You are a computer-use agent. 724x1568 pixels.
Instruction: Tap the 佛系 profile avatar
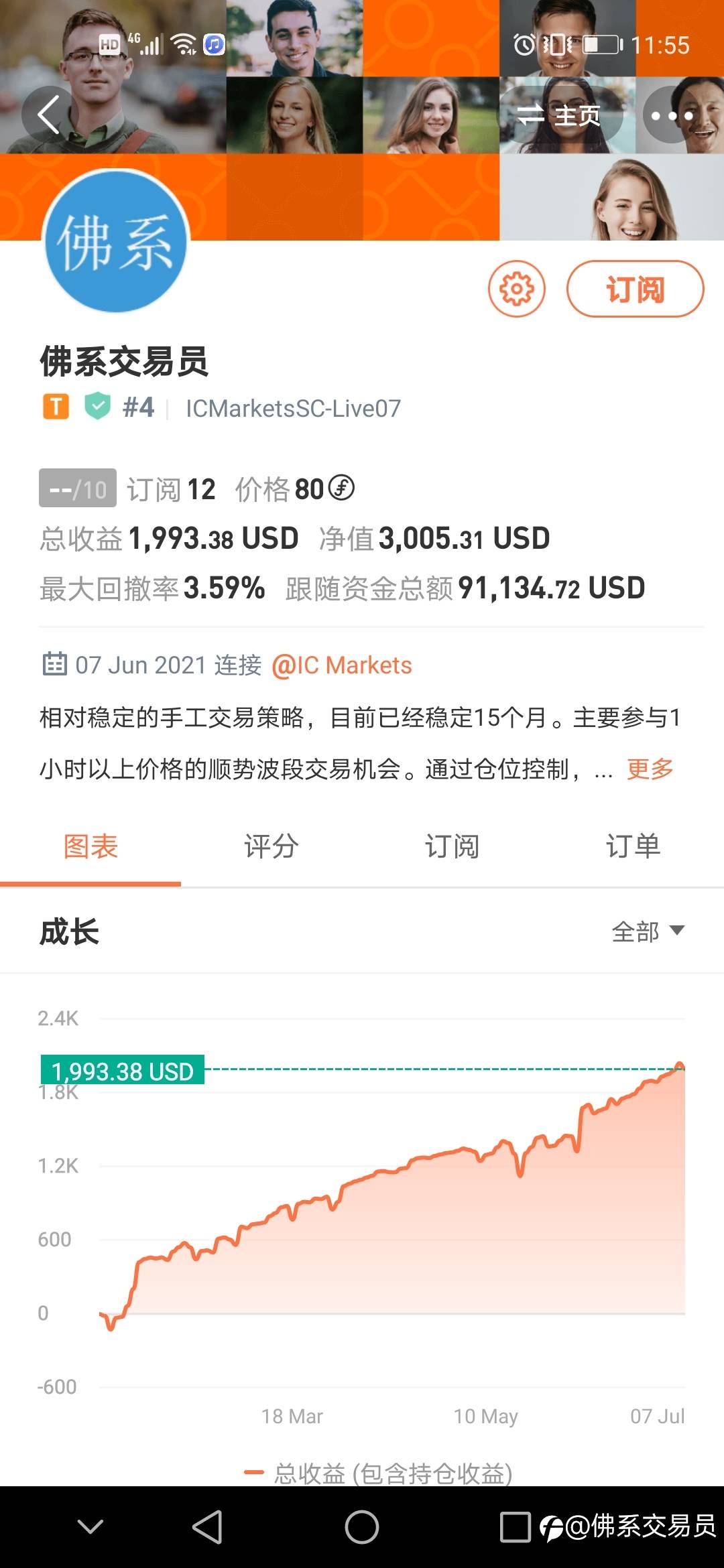116,242
